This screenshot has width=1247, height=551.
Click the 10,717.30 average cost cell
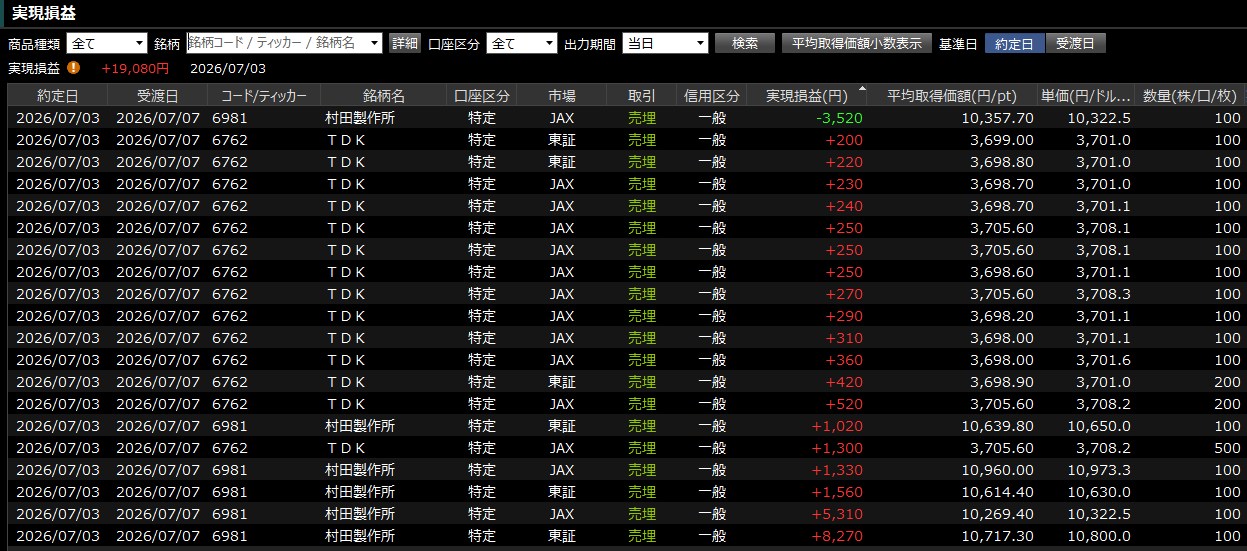point(998,536)
